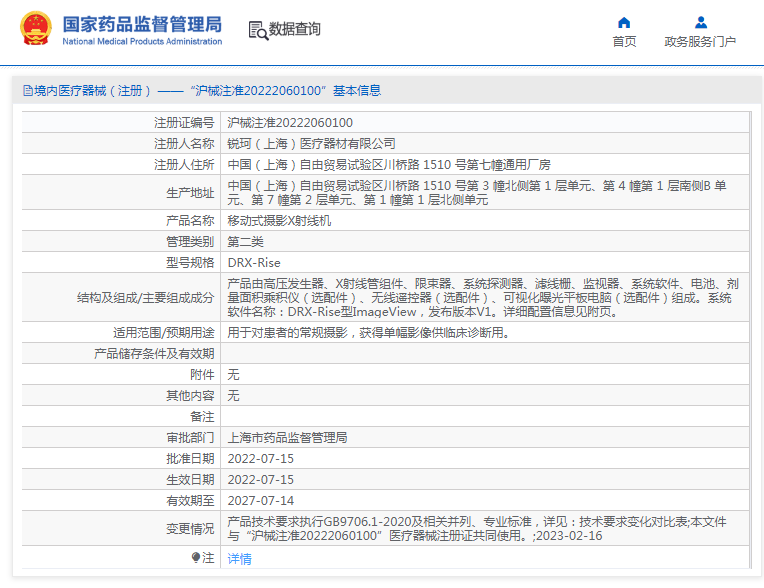Click the 政务服务门户 text link
This screenshot has width=764, height=588.
[x=700, y=42]
